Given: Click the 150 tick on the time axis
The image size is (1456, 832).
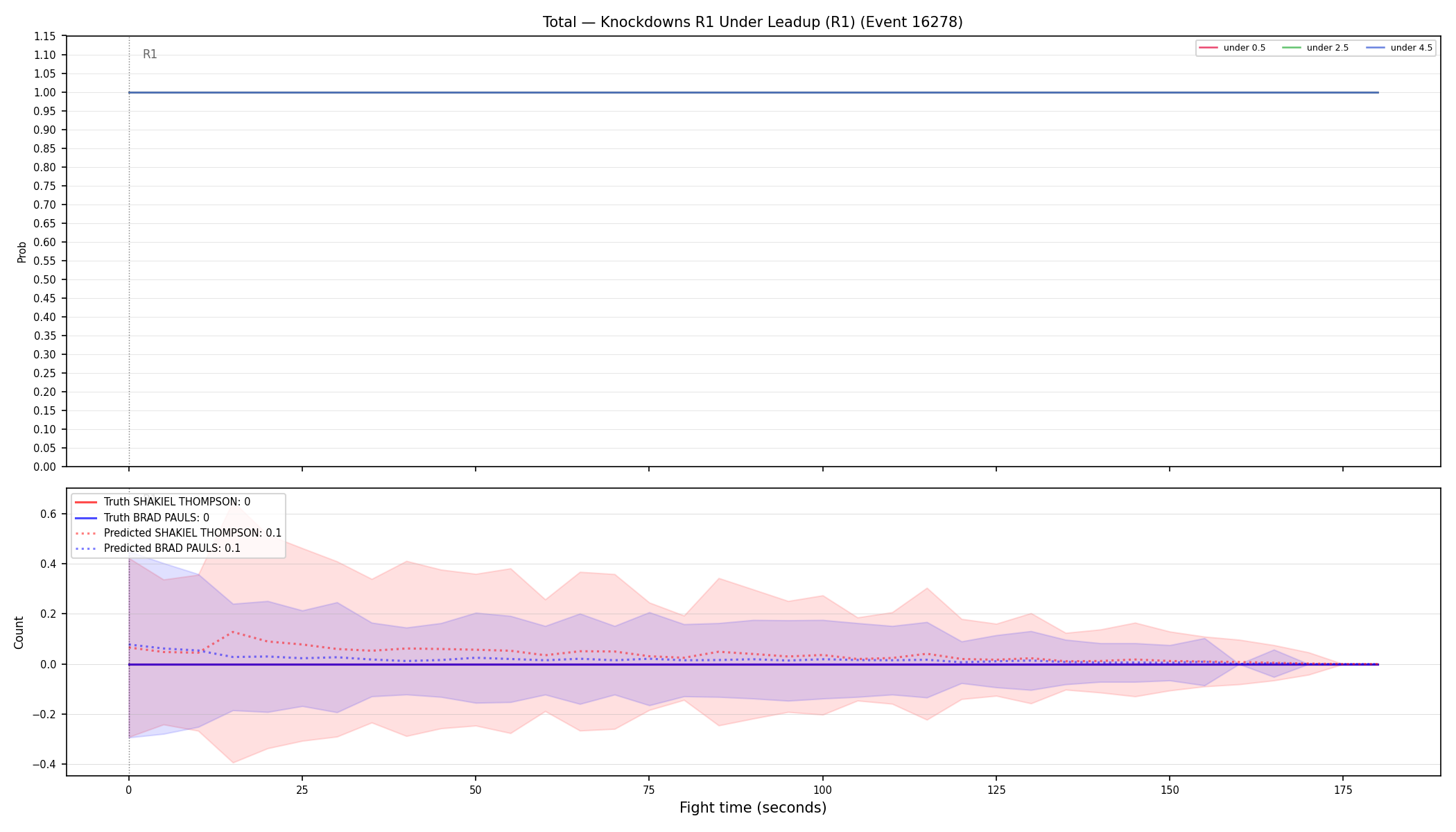Looking at the screenshot, I should [x=1170, y=790].
